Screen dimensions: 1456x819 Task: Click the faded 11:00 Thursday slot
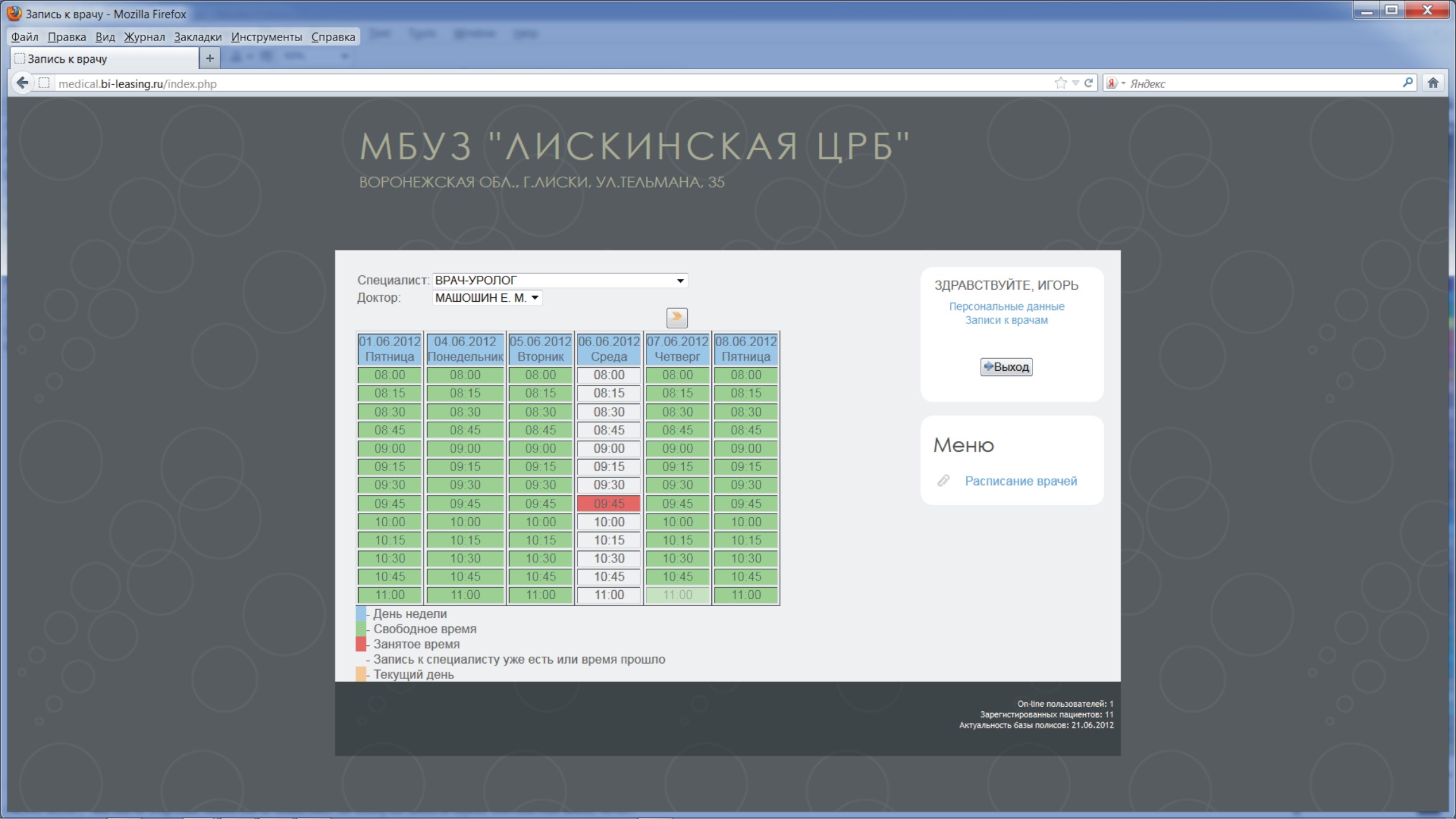[677, 595]
